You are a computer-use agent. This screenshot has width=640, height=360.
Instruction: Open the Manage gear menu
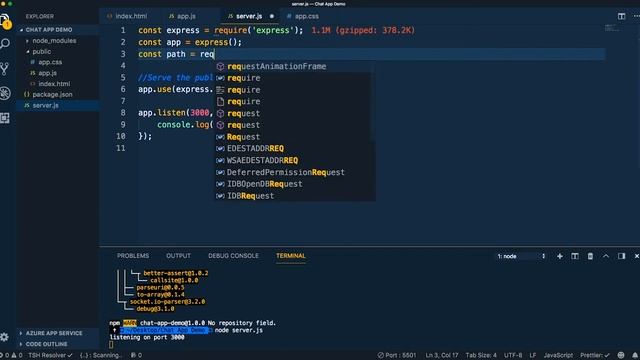[4, 337]
